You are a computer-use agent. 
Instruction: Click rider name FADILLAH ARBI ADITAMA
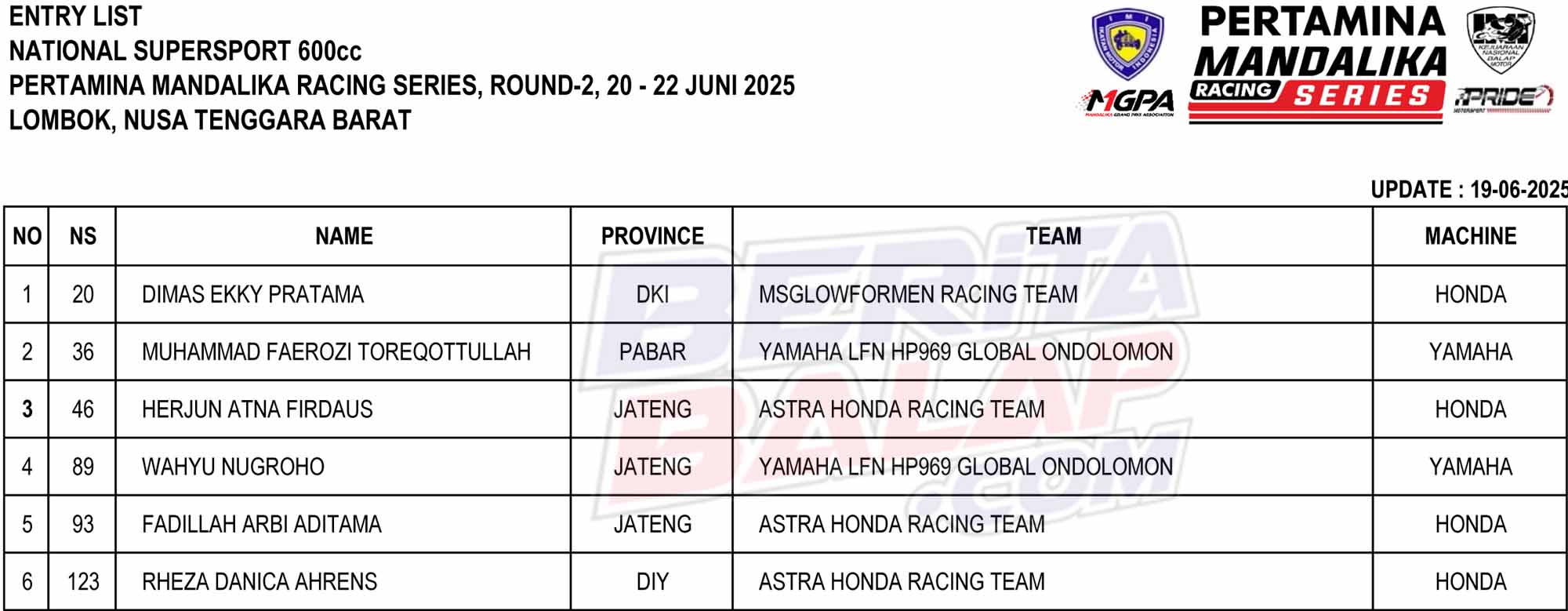click(262, 524)
